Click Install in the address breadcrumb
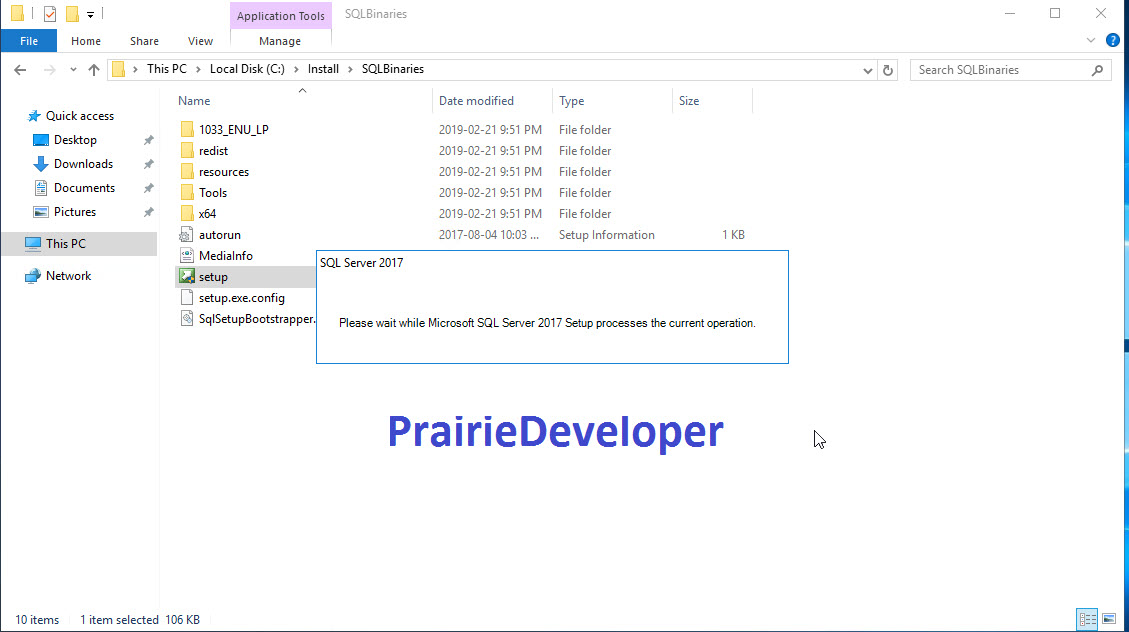1129x632 pixels. [x=323, y=69]
